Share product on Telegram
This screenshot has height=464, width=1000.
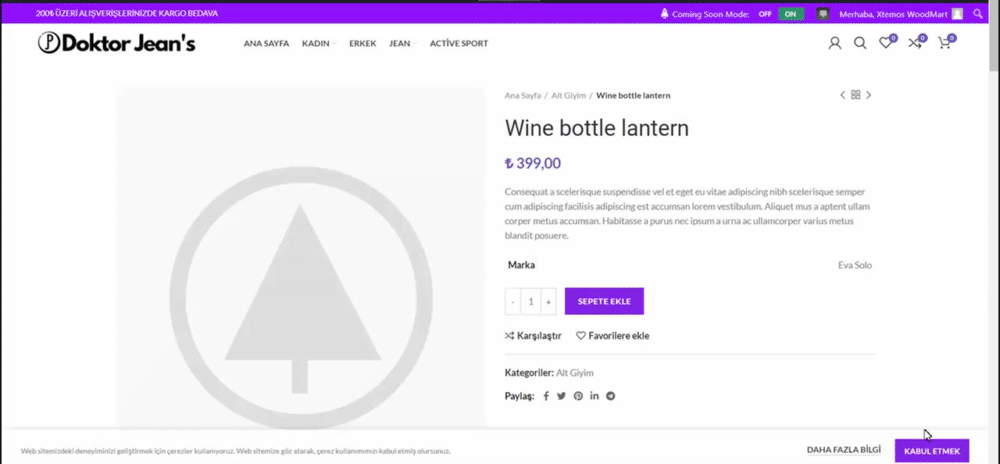click(x=610, y=396)
